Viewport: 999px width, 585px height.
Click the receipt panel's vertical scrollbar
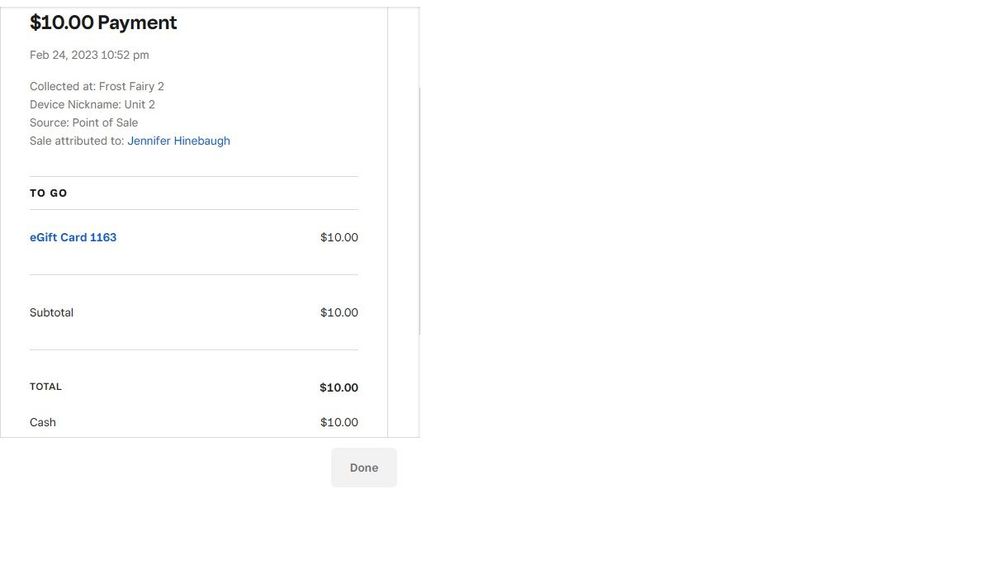click(419, 210)
